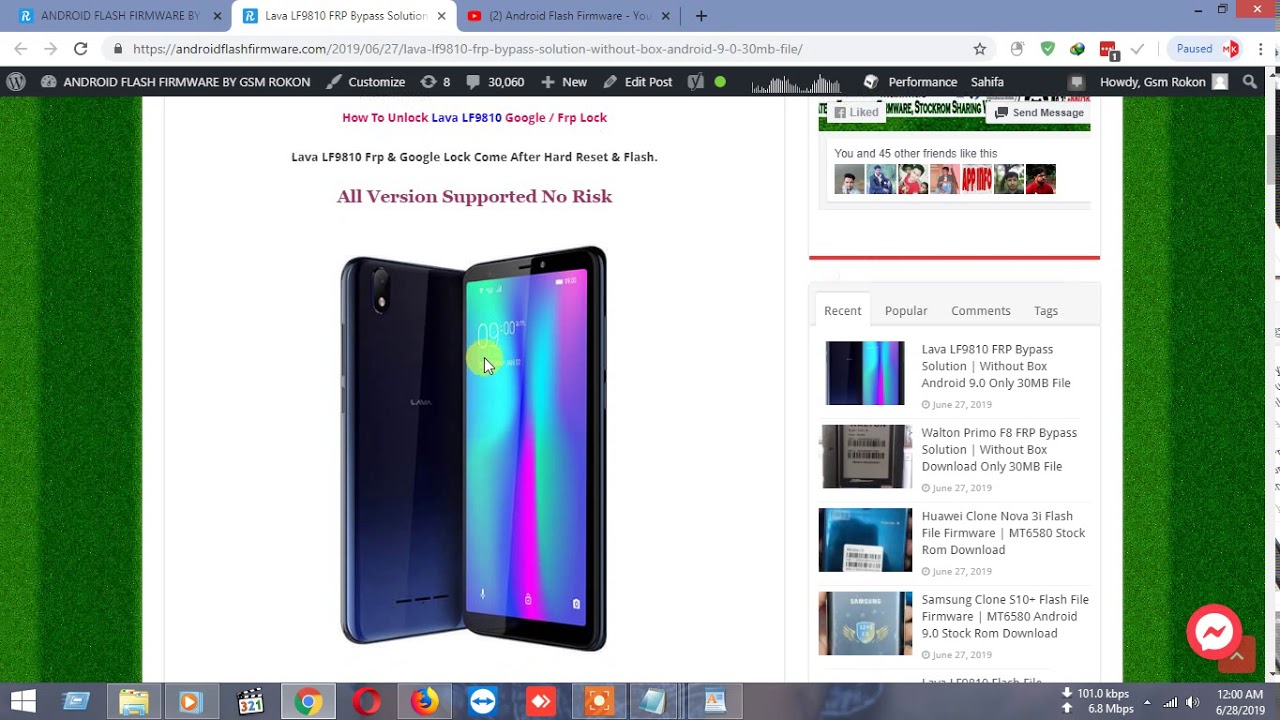Open Samsung Clone S10+ Flash File link
The height and width of the screenshot is (720, 1280).
click(x=1005, y=616)
